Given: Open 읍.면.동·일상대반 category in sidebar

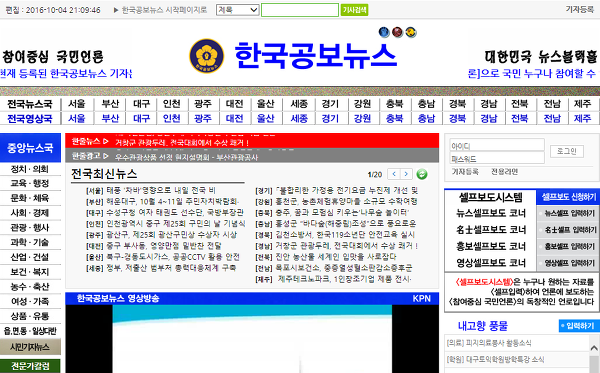Looking at the screenshot, I should (x=30, y=331).
